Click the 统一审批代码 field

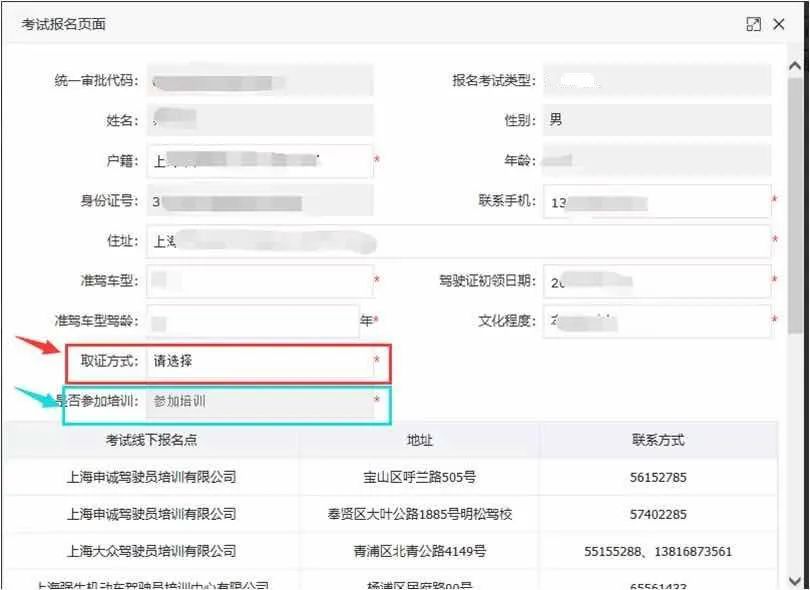(x=259, y=81)
